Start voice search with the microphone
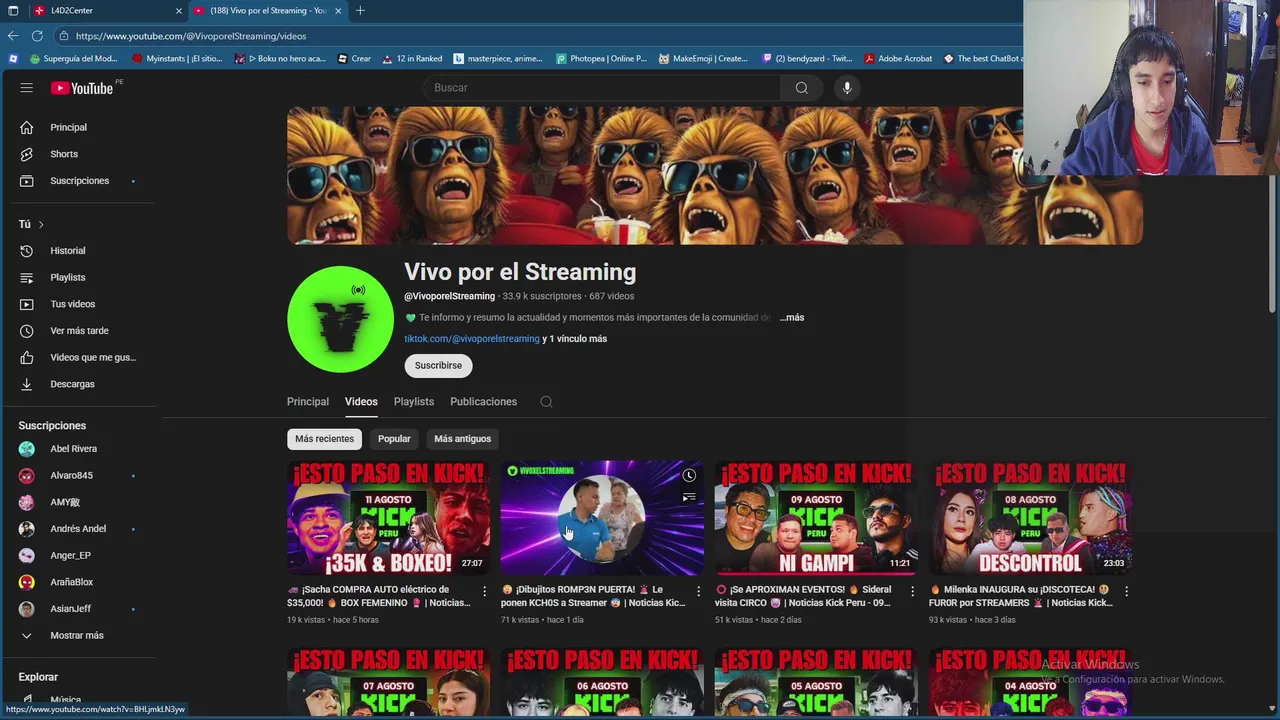The image size is (1280, 720). [x=847, y=88]
